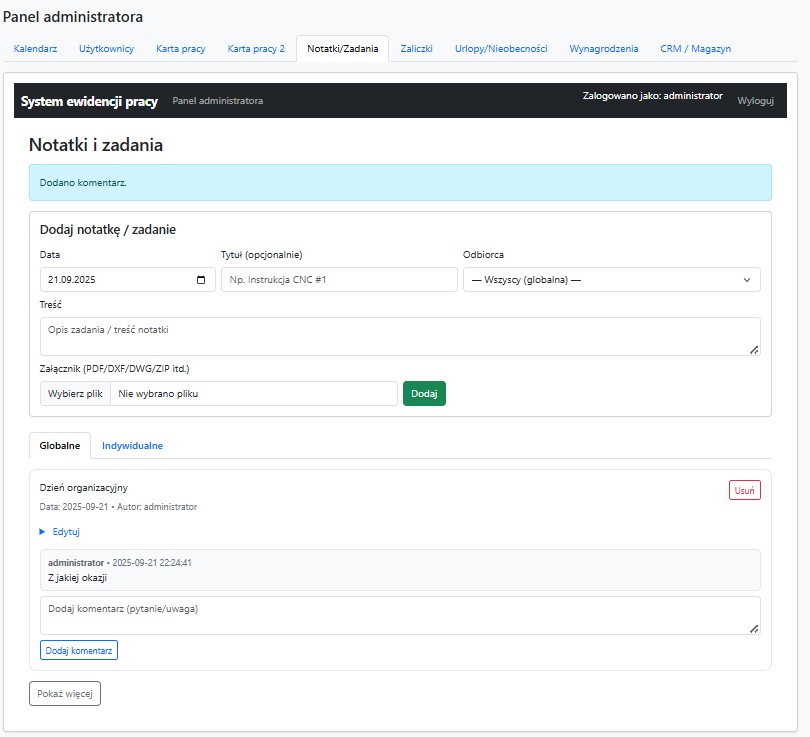Click the System ewidencji pracy brand link
The height and width of the screenshot is (737, 810).
pos(91,101)
